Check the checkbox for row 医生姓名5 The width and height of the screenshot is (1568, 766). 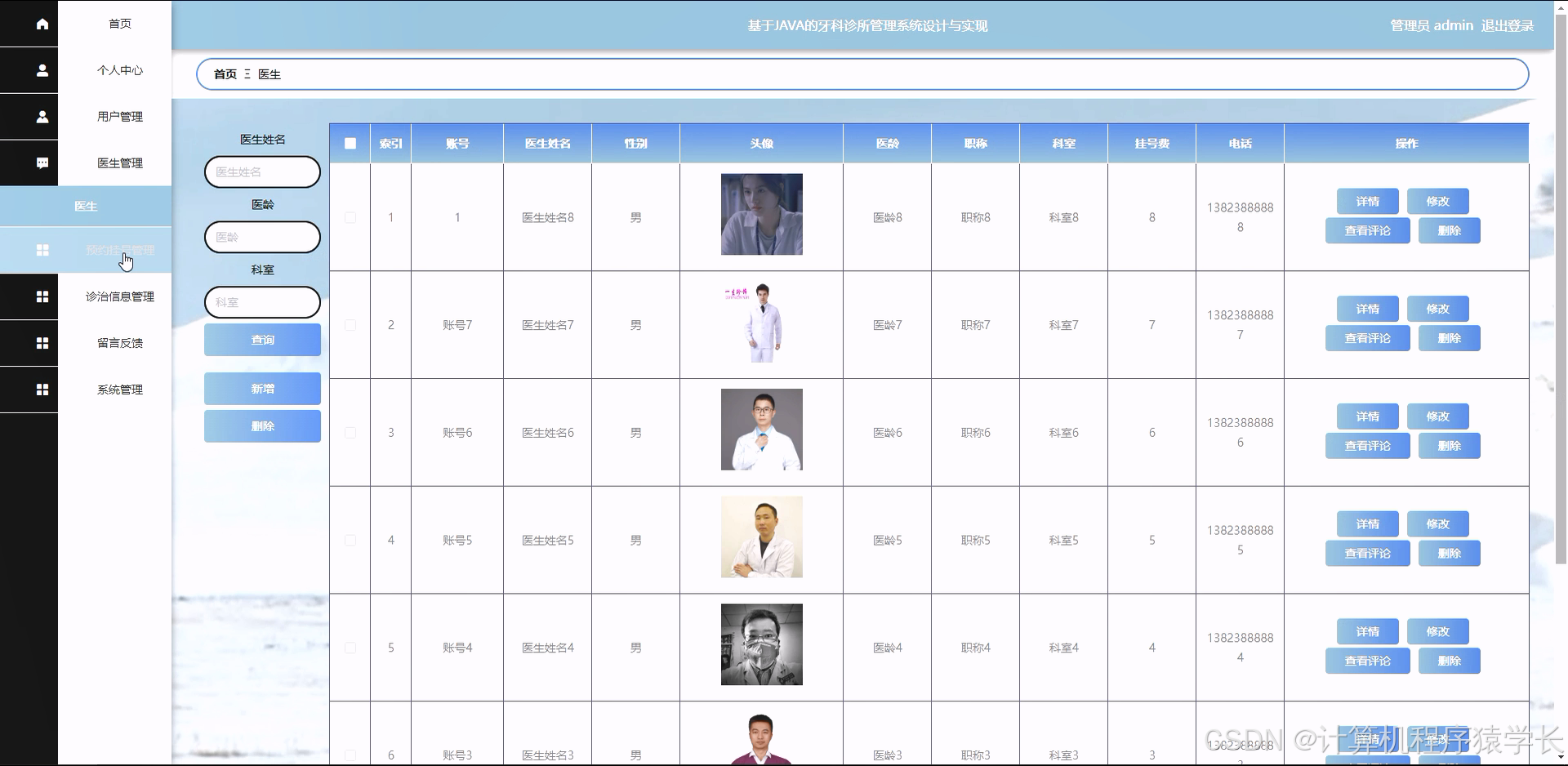(x=350, y=541)
